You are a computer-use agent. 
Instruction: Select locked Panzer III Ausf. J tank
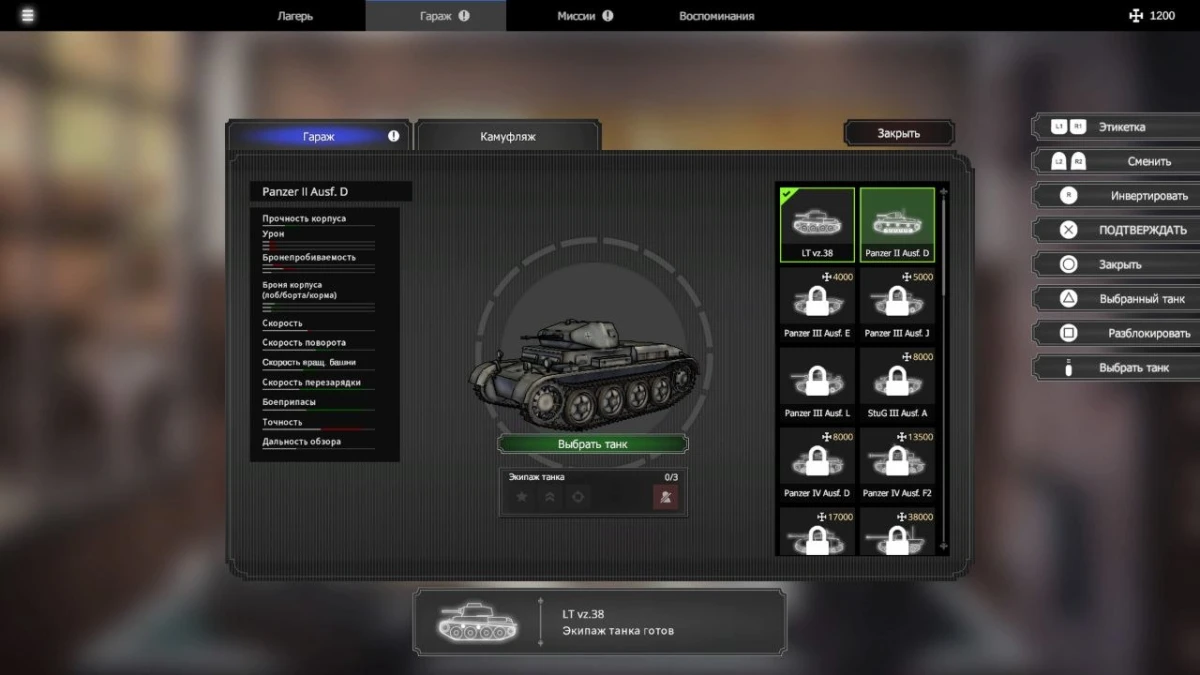(897, 303)
